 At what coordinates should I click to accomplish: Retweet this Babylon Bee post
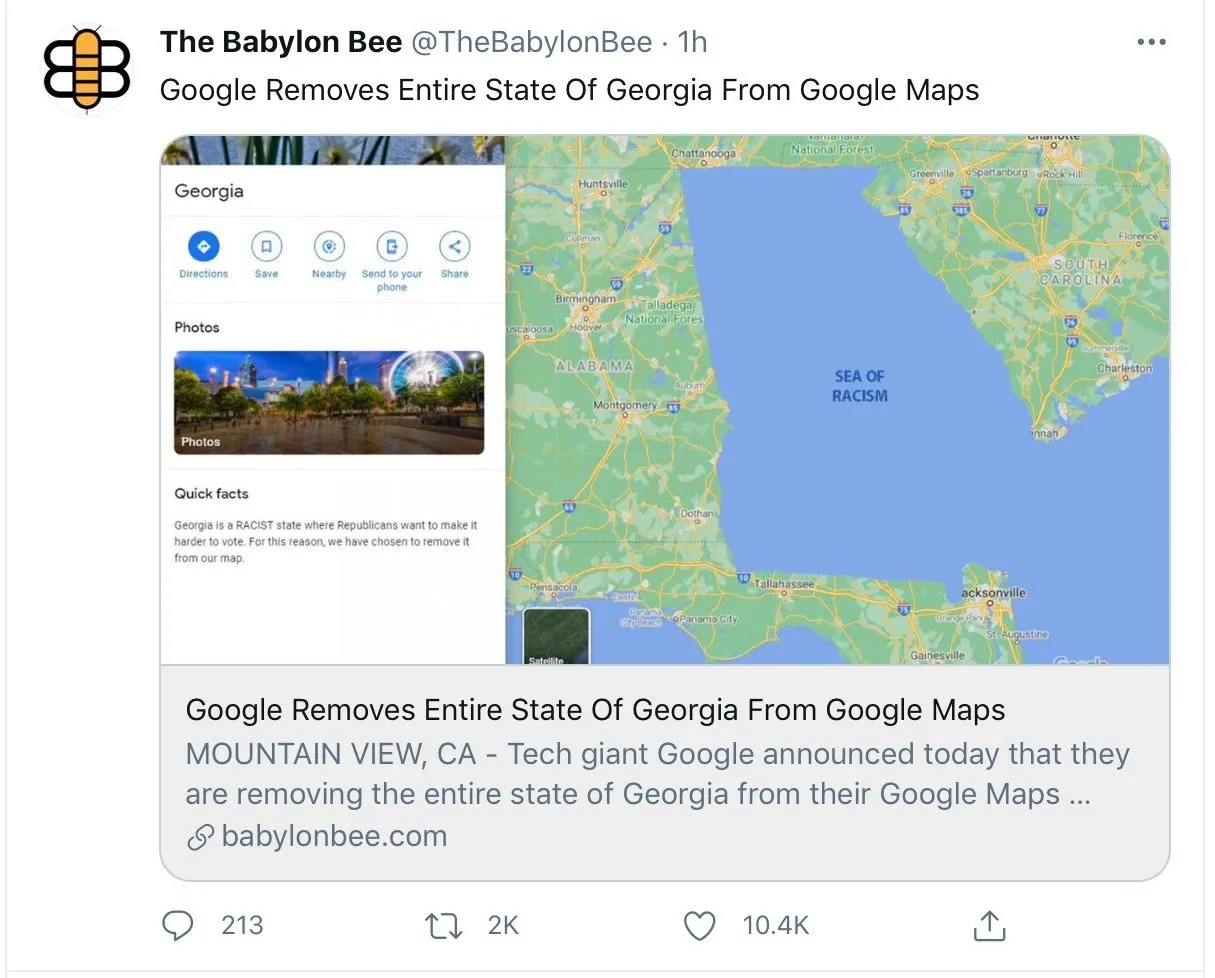(x=443, y=925)
